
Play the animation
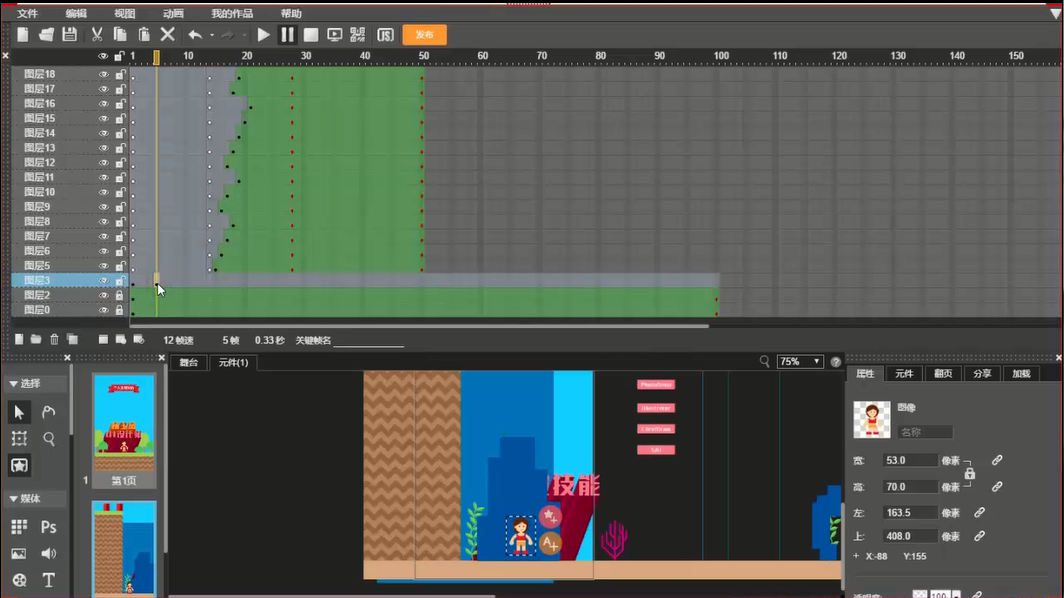(x=263, y=35)
